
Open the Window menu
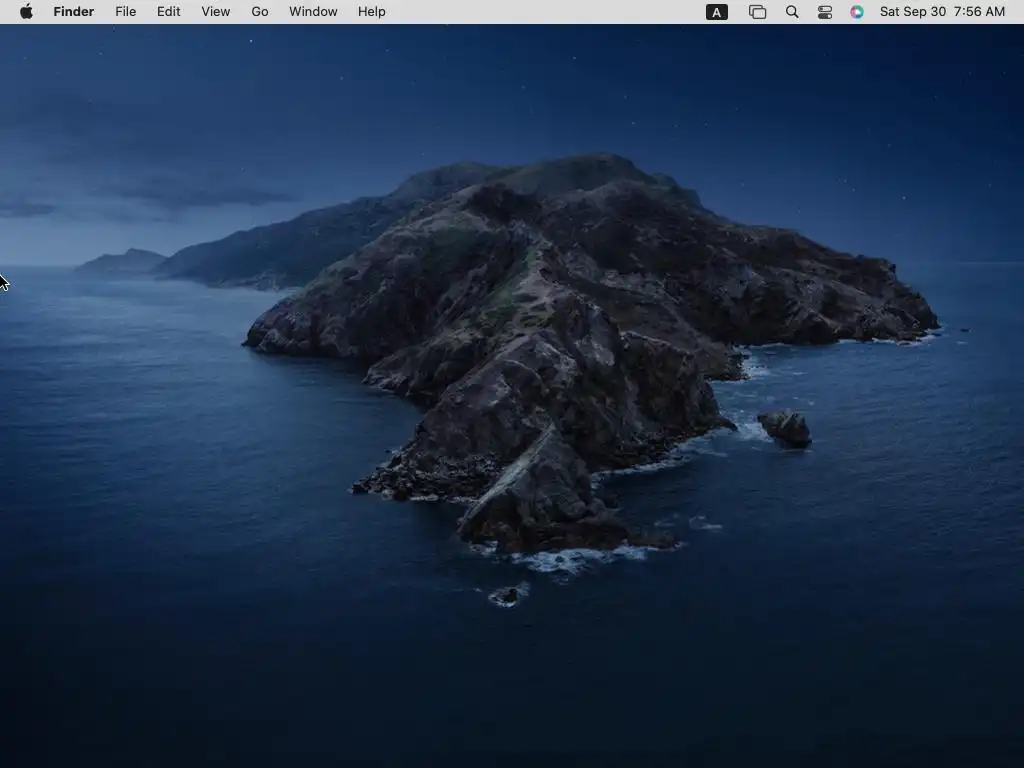313,12
